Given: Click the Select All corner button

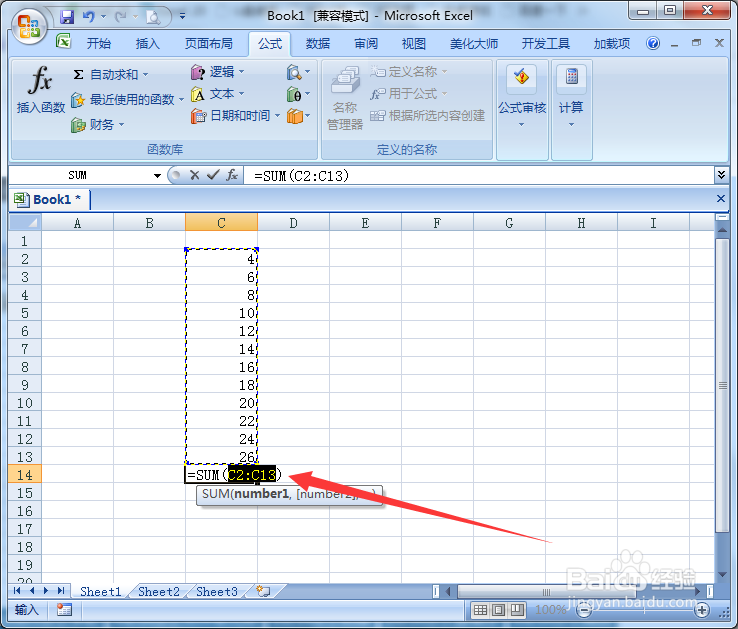Looking at the screenshot, I should pyautogui.click(x=25, y=222).
